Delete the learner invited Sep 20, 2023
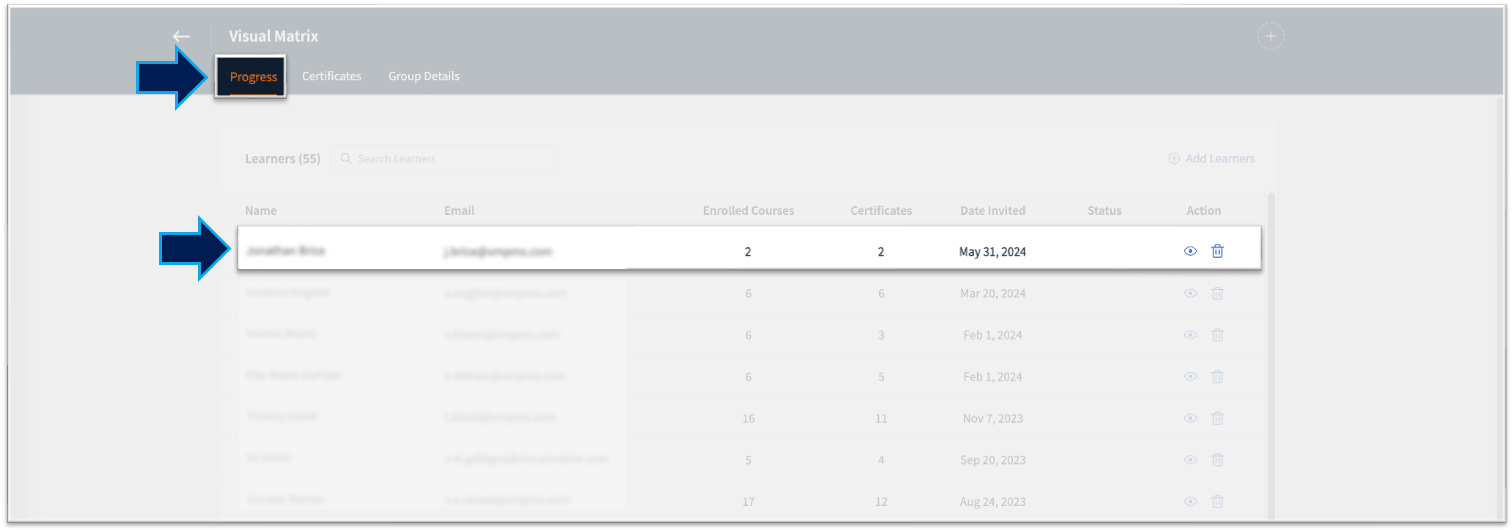The width and height of the screenshot is (1512, 530). coord(1217,460)
